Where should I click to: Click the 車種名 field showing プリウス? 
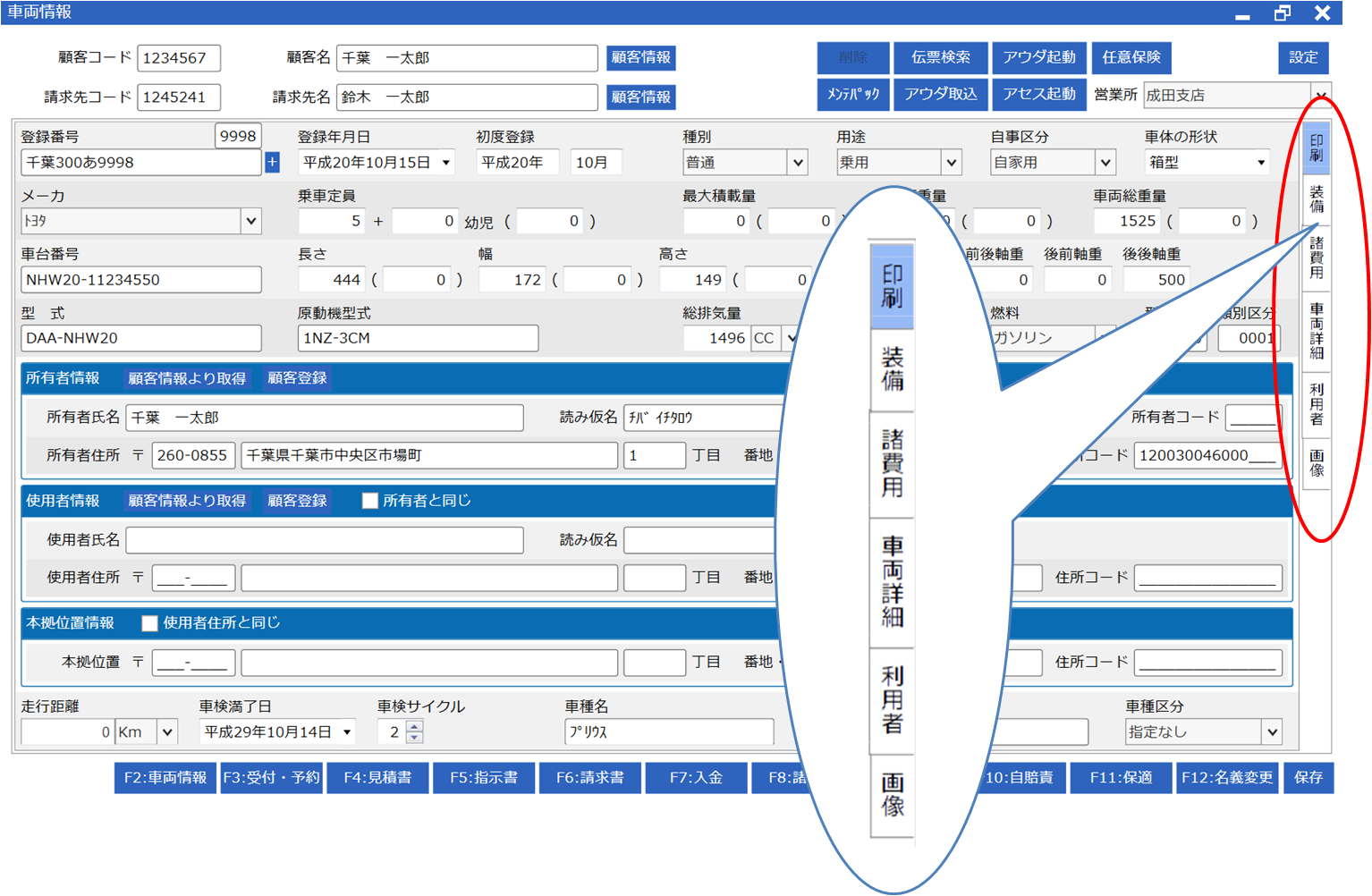pos(669,732)
